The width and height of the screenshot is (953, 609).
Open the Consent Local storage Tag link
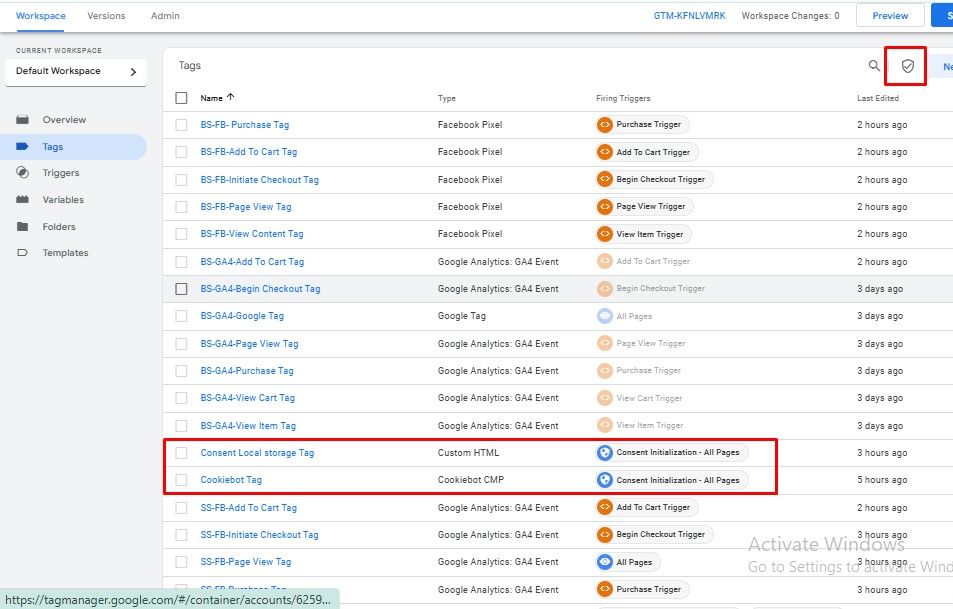click(x=257, y=453)
